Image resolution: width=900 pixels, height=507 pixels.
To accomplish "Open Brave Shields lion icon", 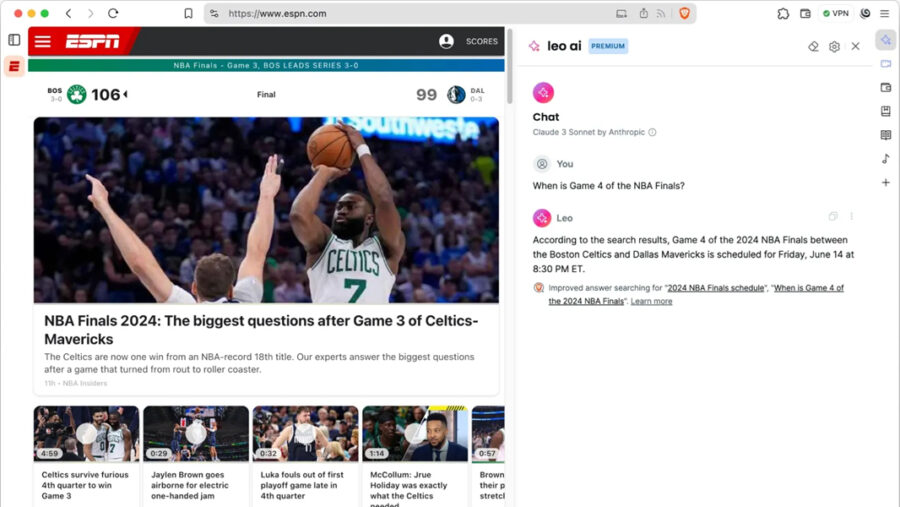I will click(684, 13).
